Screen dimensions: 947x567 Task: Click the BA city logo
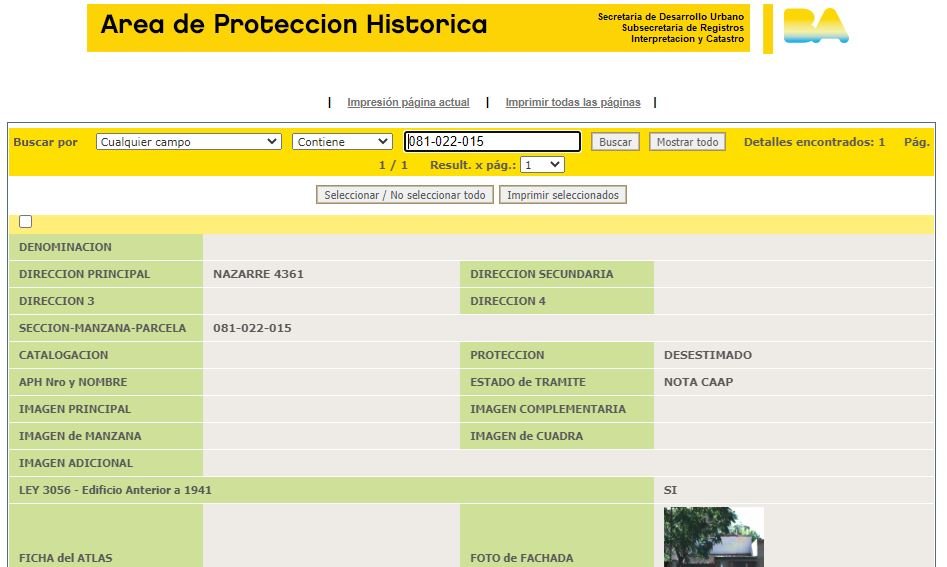816,26
